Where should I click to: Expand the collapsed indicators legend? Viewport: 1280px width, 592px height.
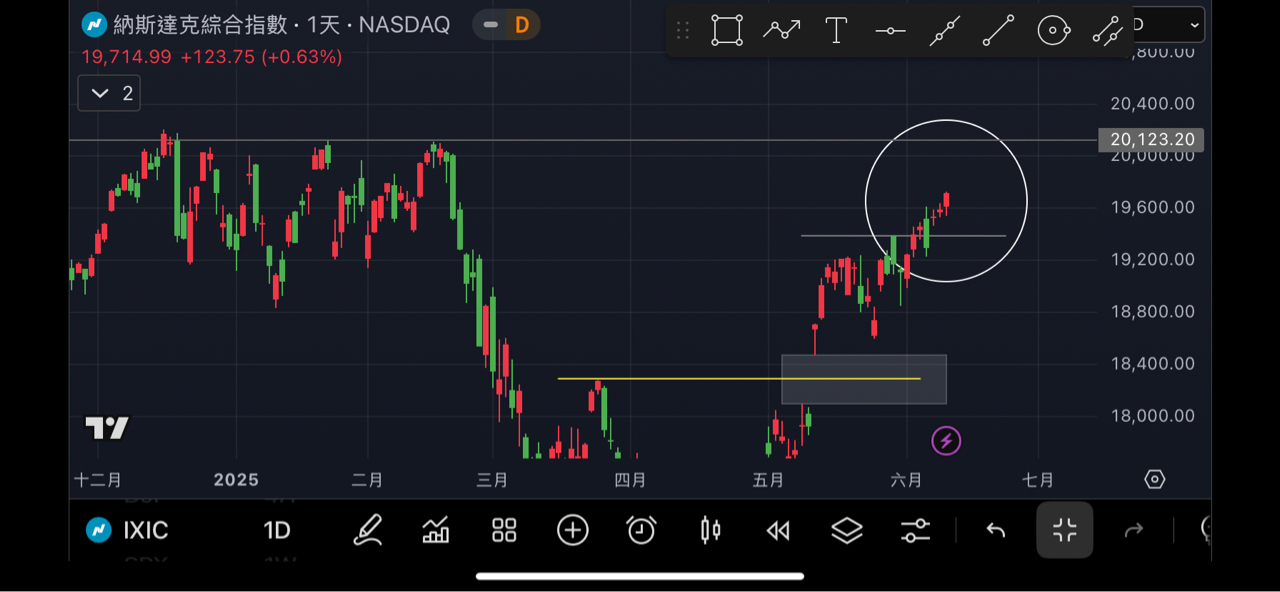(109, 94)
